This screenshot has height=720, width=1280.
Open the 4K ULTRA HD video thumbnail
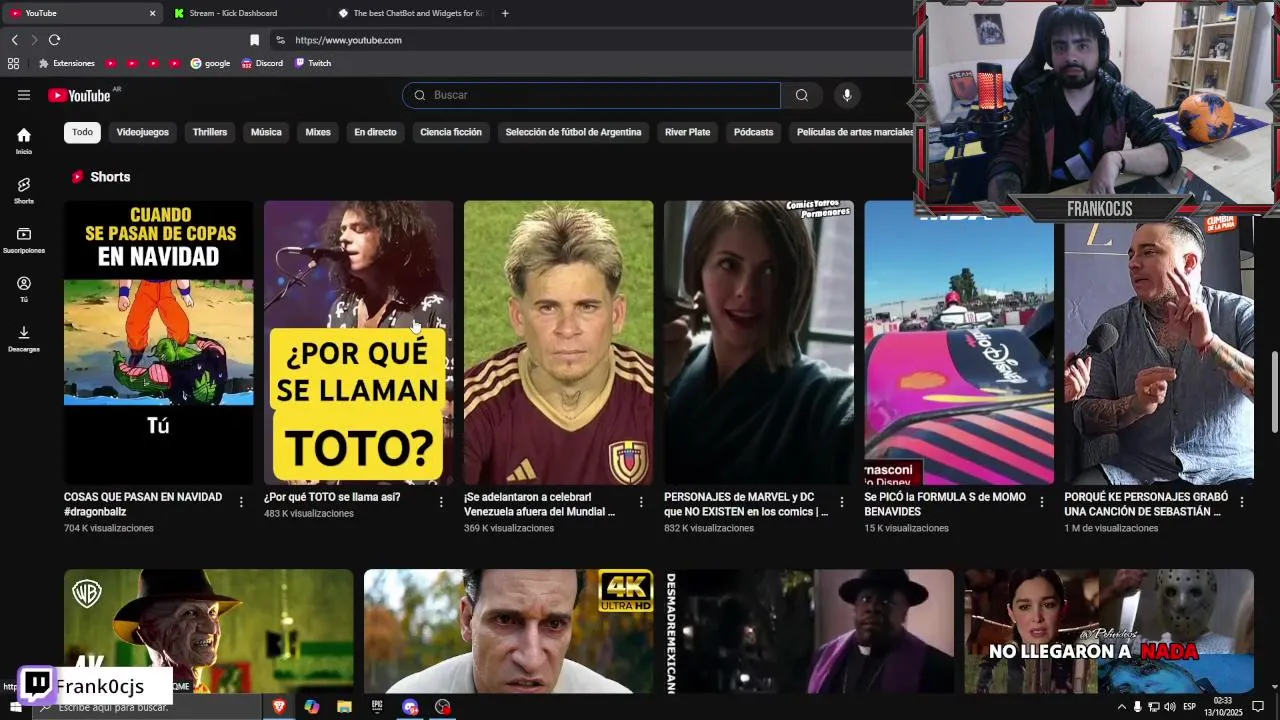(509, 631)
